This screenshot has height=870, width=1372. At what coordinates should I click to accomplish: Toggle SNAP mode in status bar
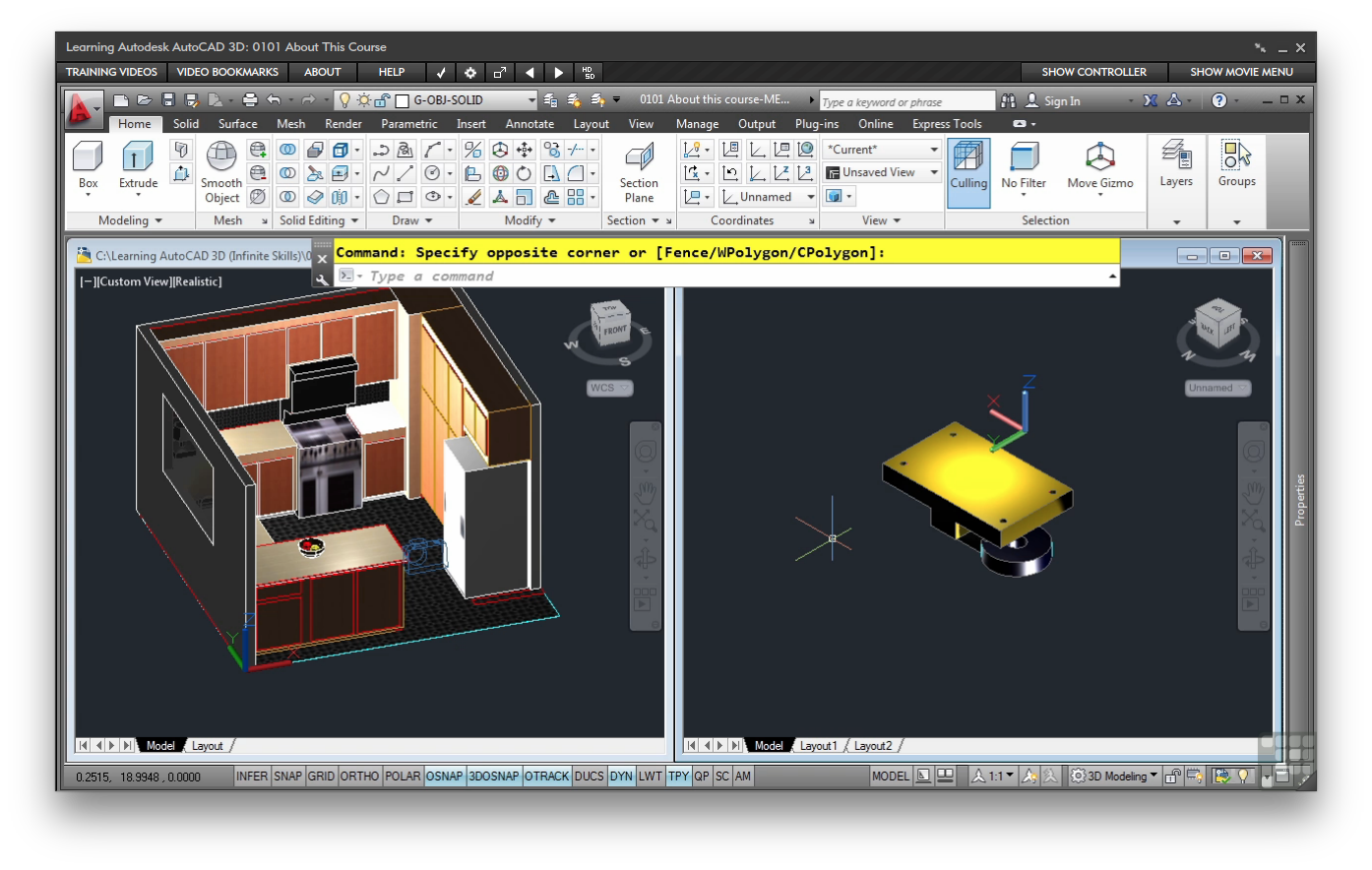[287, 777]
